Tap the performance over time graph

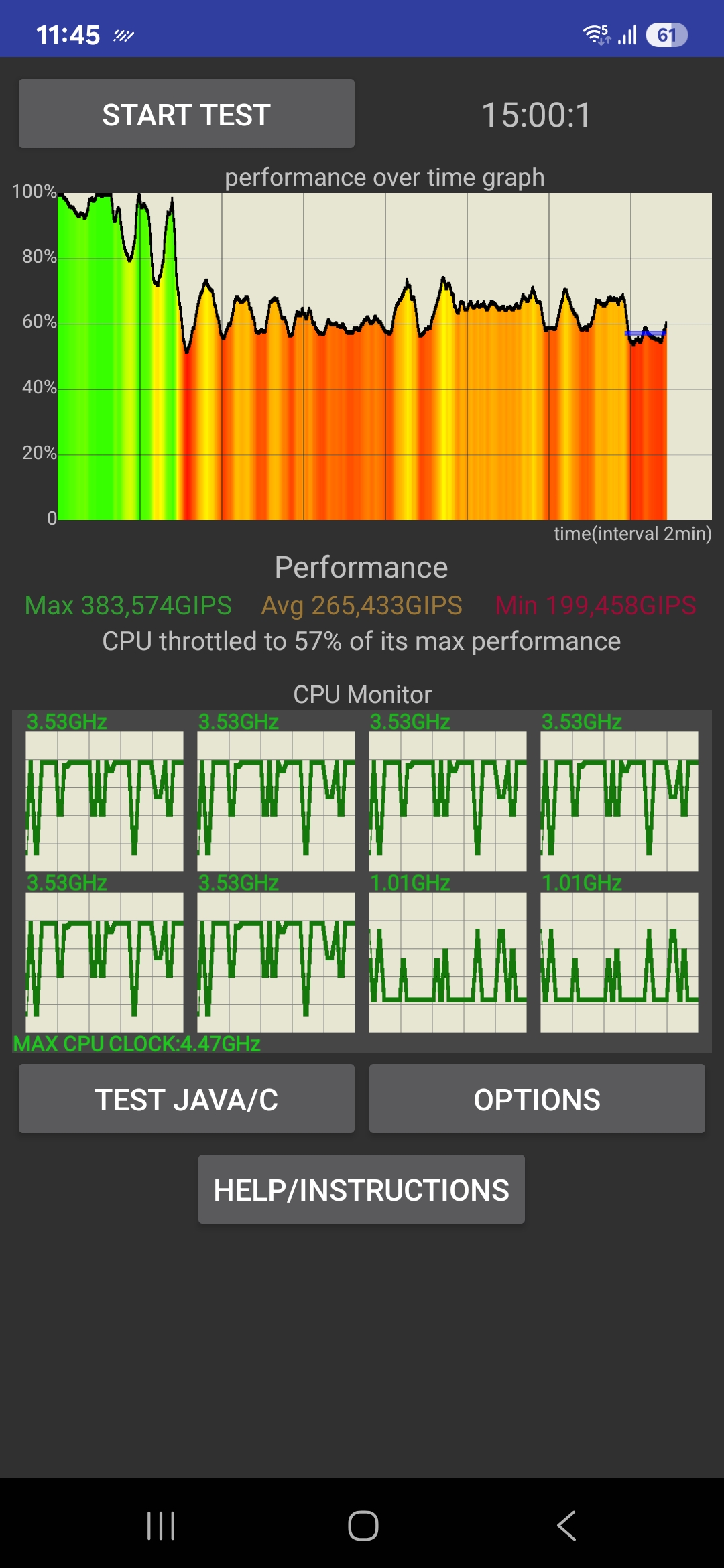(x=384, y=356)
